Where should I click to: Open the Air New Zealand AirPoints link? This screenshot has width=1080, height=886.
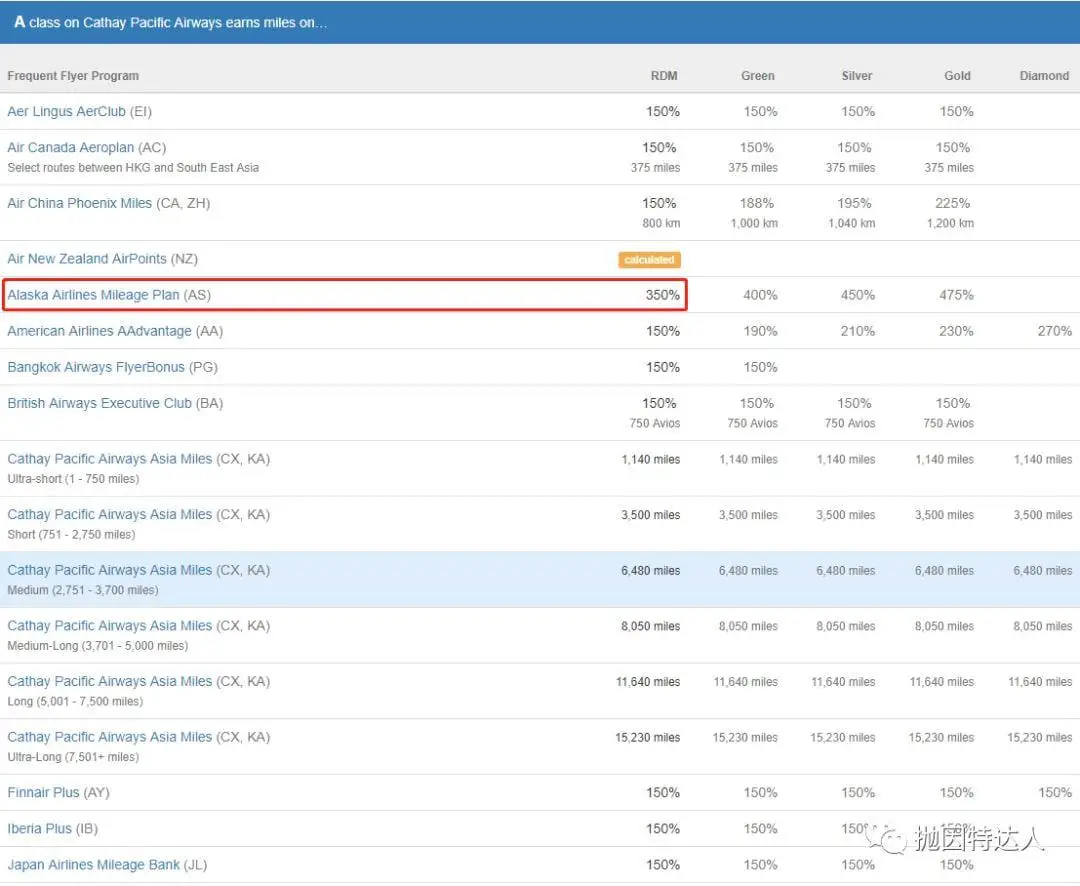[x=87, y=259]
